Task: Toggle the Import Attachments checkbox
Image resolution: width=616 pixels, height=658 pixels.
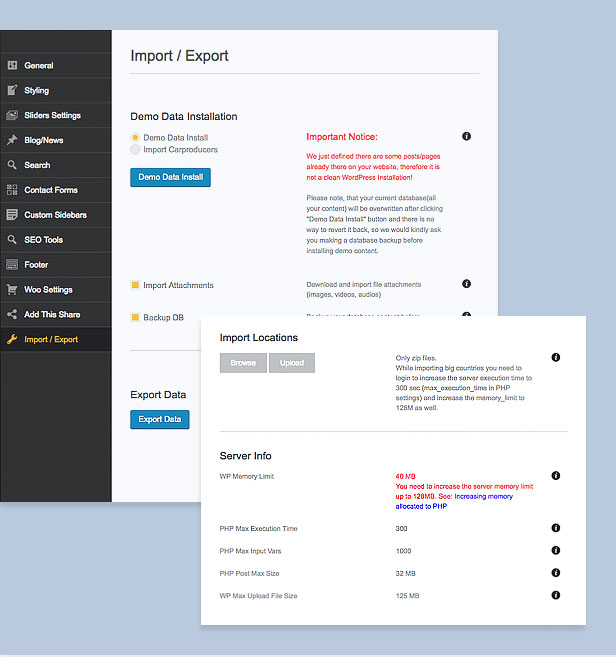Action: pos(135,286)
